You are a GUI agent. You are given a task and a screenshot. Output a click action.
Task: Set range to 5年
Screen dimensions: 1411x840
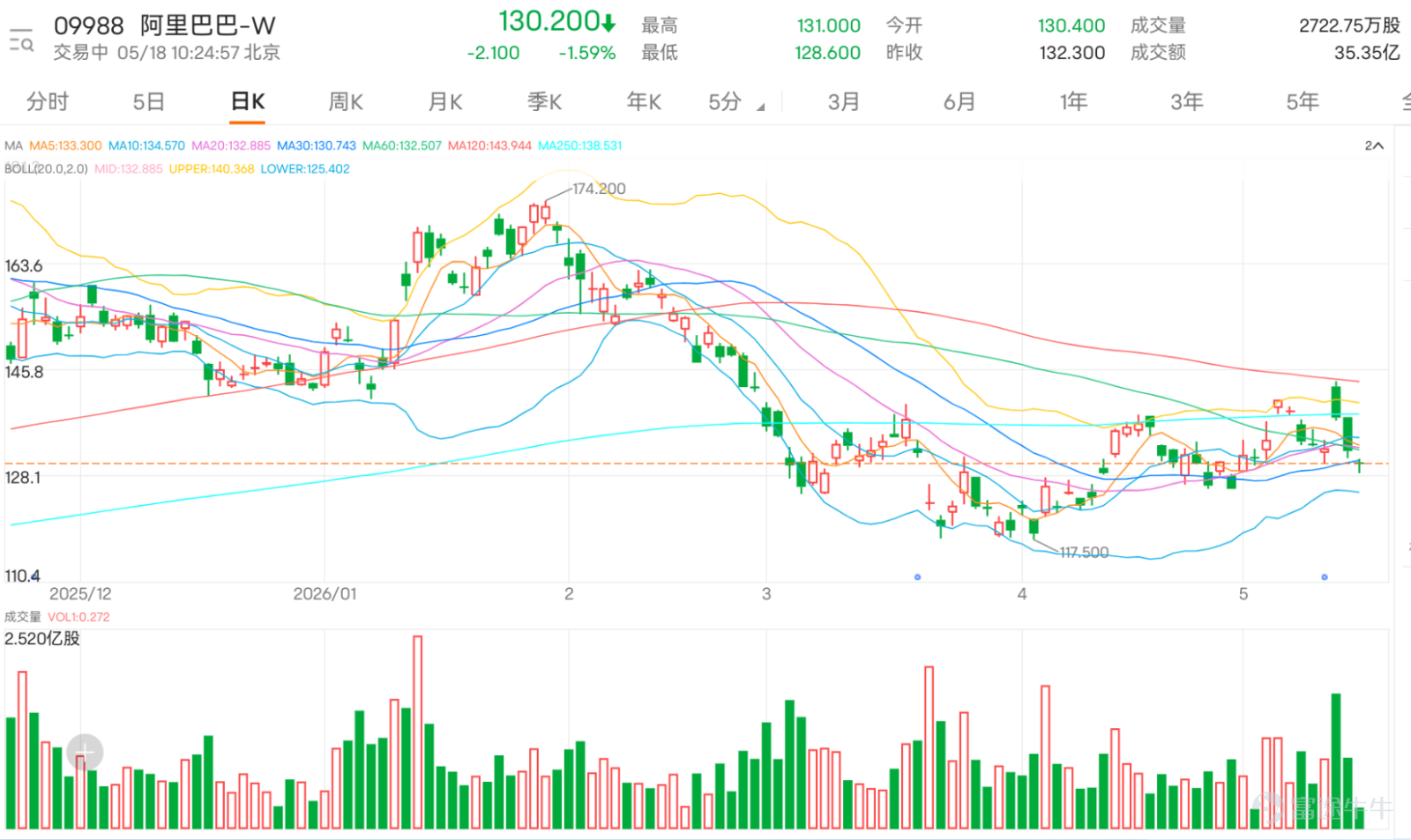pos(1303,101)
